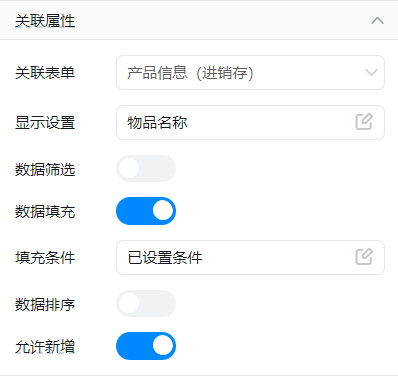The width and height of the screenshot is (398, 376).
Task: Disable the 数据填充 switch
Action: coord(146,211)
